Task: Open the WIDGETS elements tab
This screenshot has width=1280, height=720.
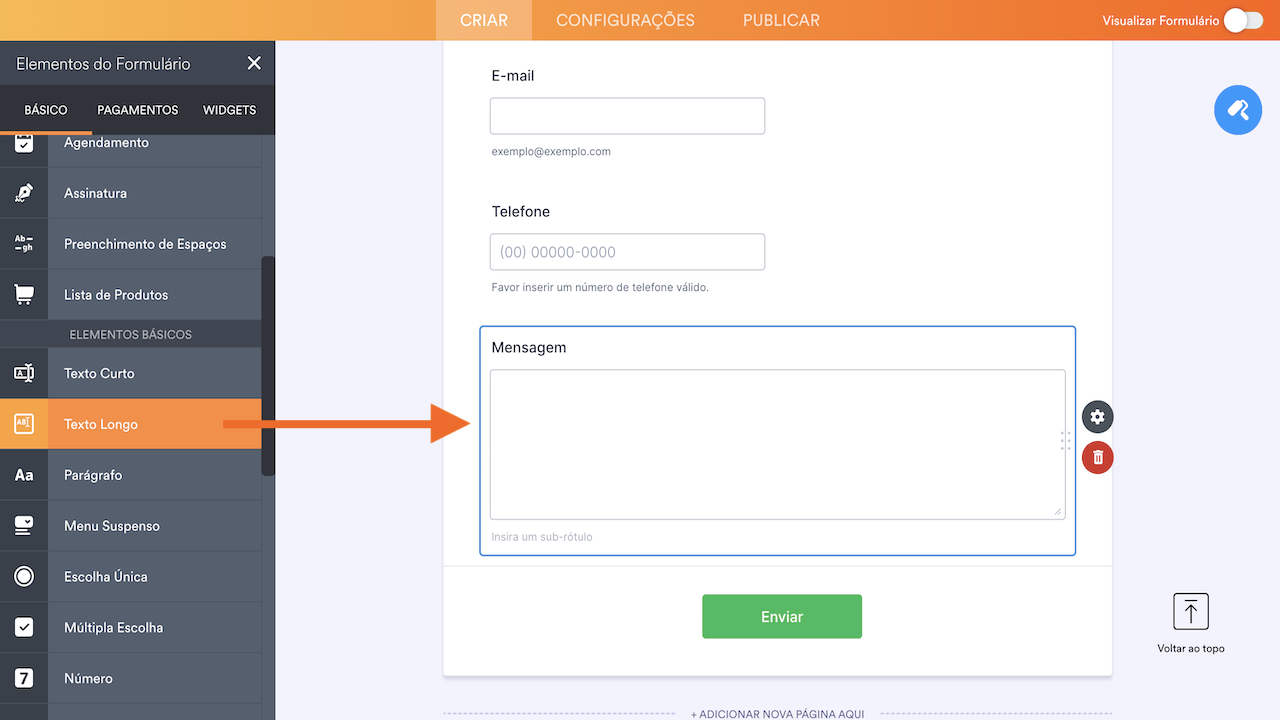Action: click(x=230, y=110)
